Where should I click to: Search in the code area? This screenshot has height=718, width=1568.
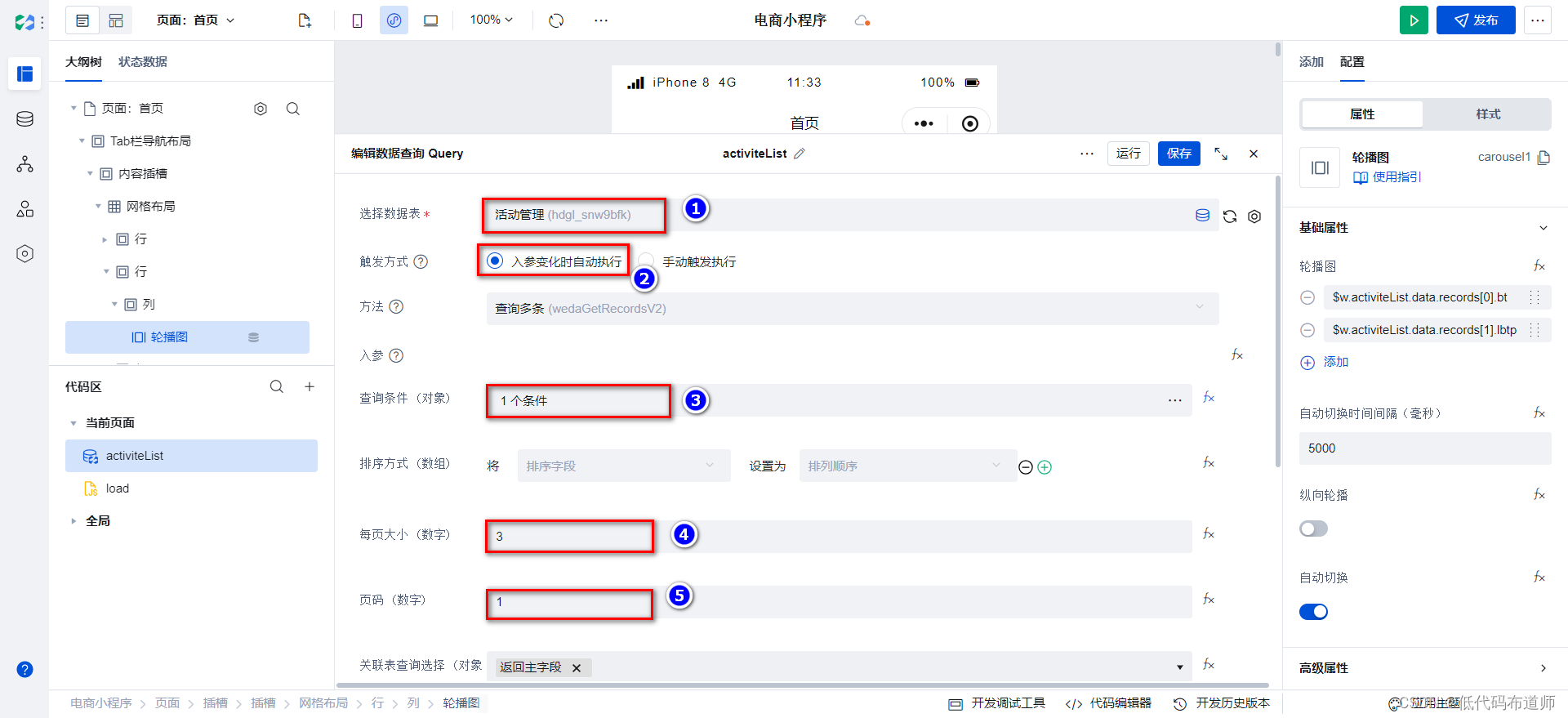[x=277, y=386]
